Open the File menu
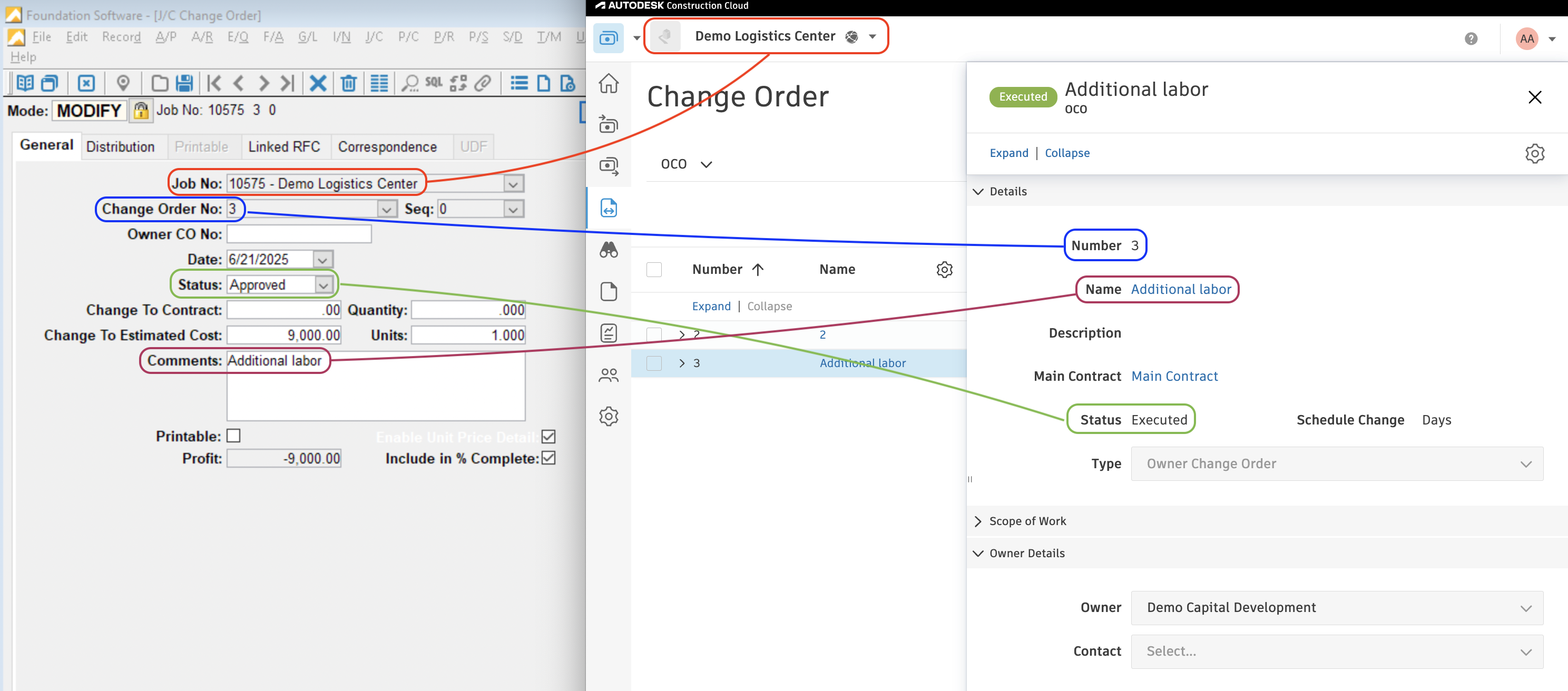This screenshot has width=1568, height=691. [42, 36]
